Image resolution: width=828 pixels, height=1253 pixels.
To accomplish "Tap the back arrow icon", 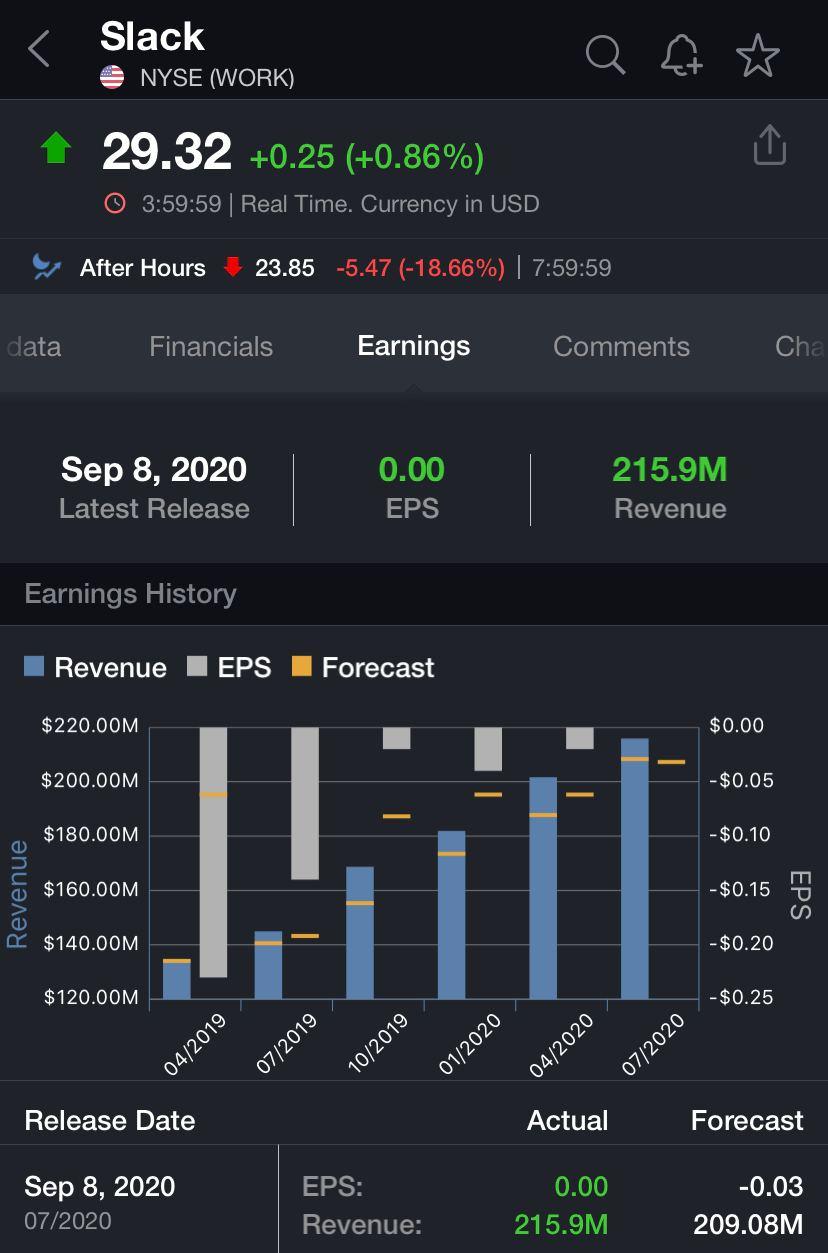I will [x=39, y=48].
